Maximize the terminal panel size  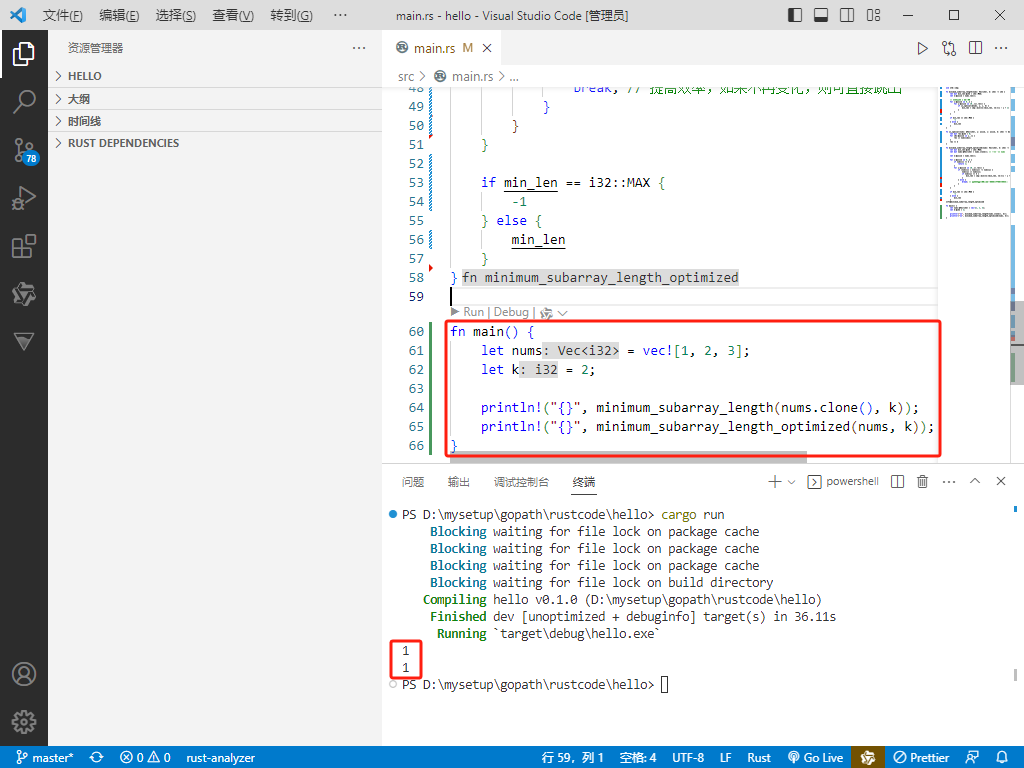point(975,482)
